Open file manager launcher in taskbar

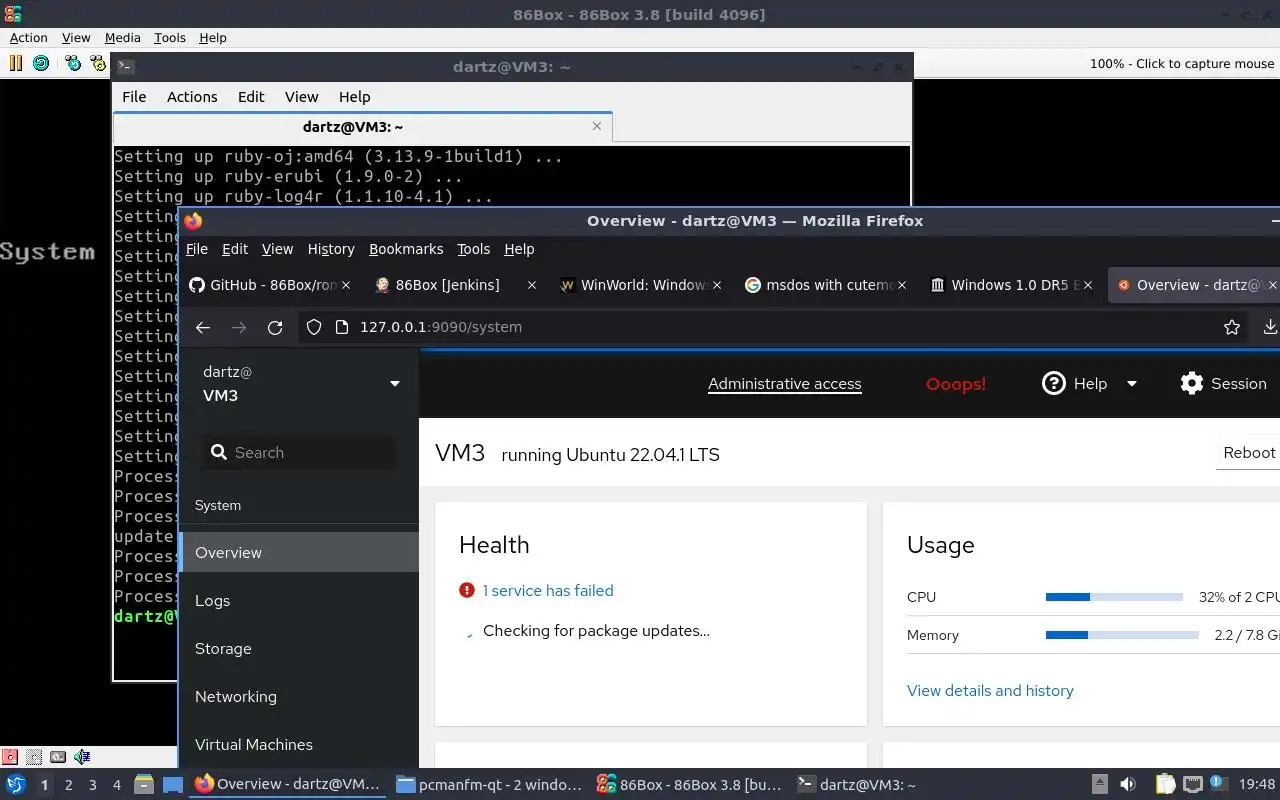click(144, 784)
